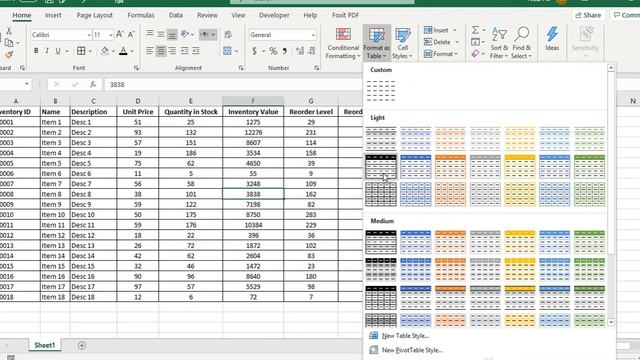Open the General number format dropdown

[x=313, y=35]
